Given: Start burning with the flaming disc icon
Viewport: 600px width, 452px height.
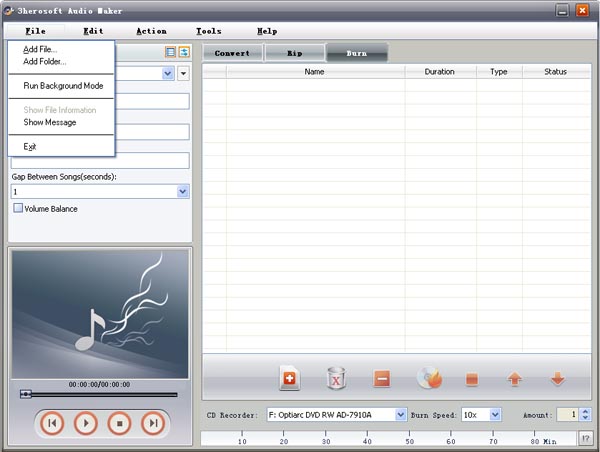Looking at the screenshot, I should click(430, 379).
